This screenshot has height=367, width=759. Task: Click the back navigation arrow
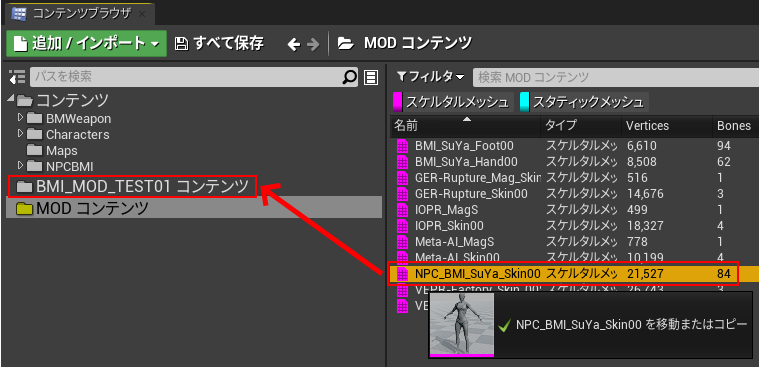pyautogui.click(x=294, y=45)
